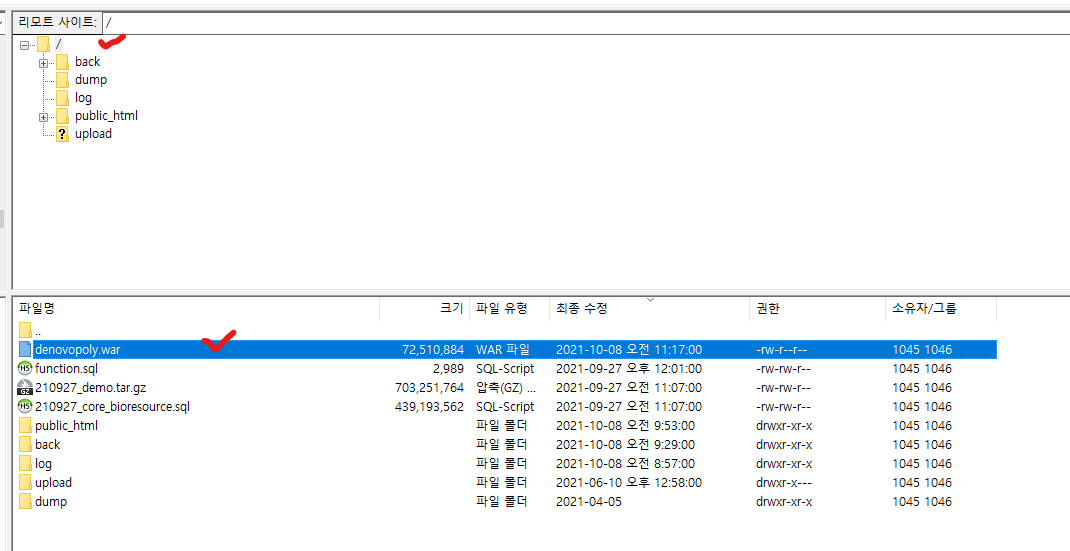This screenshot has width=1070, height=551.
Task: Sort file list by 최종 수정 column
Action: click(x=649, y=309)
